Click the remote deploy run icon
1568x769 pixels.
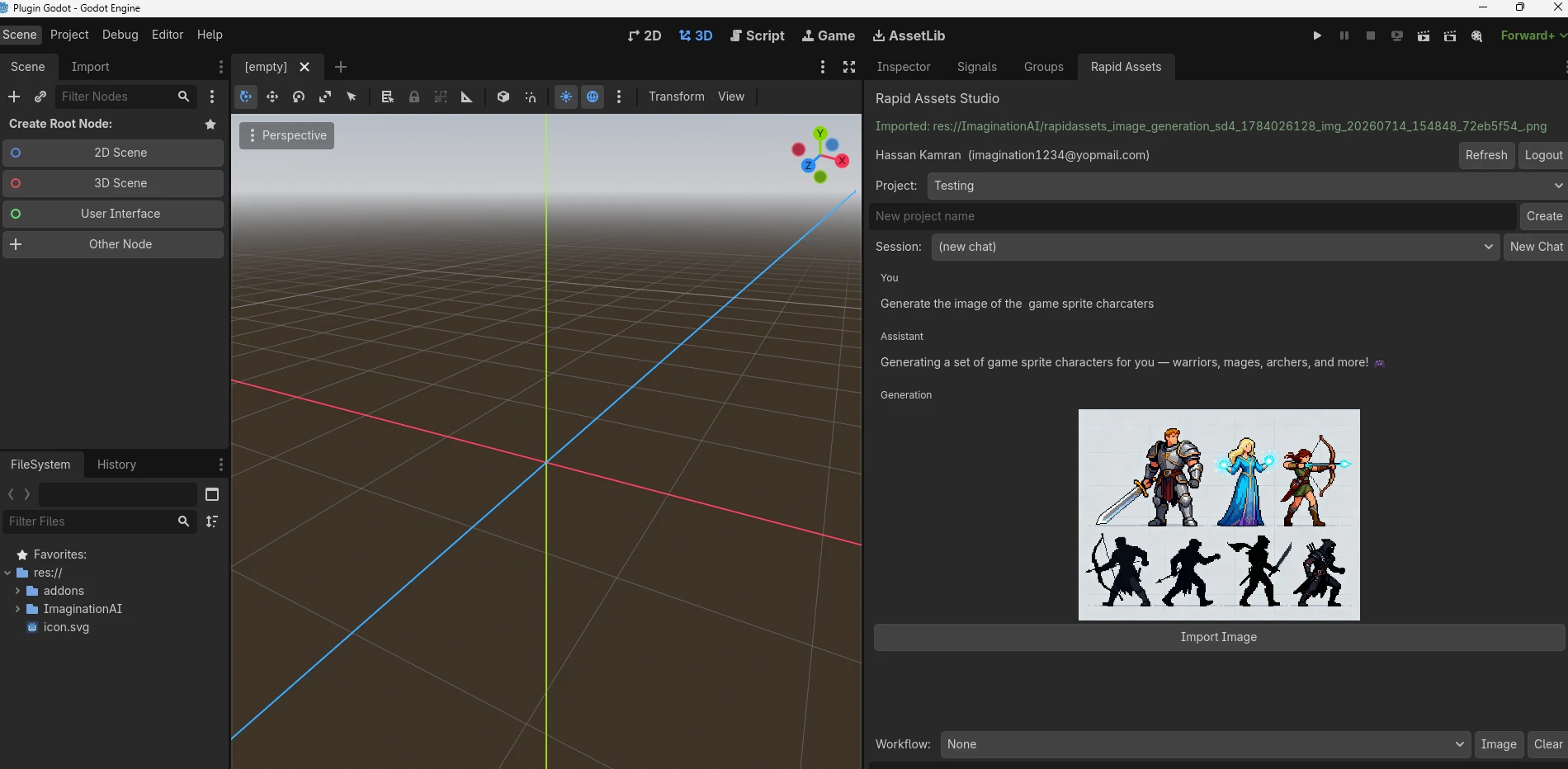pos(1397,35)
